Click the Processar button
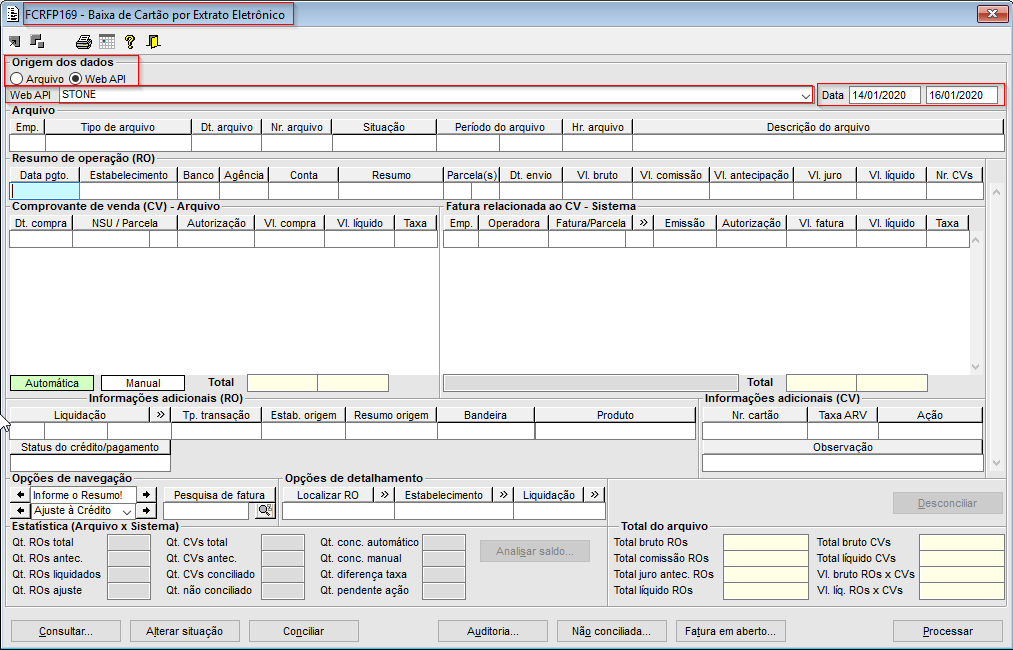The height and width of the screenshot is (650, 1013). 948,631
